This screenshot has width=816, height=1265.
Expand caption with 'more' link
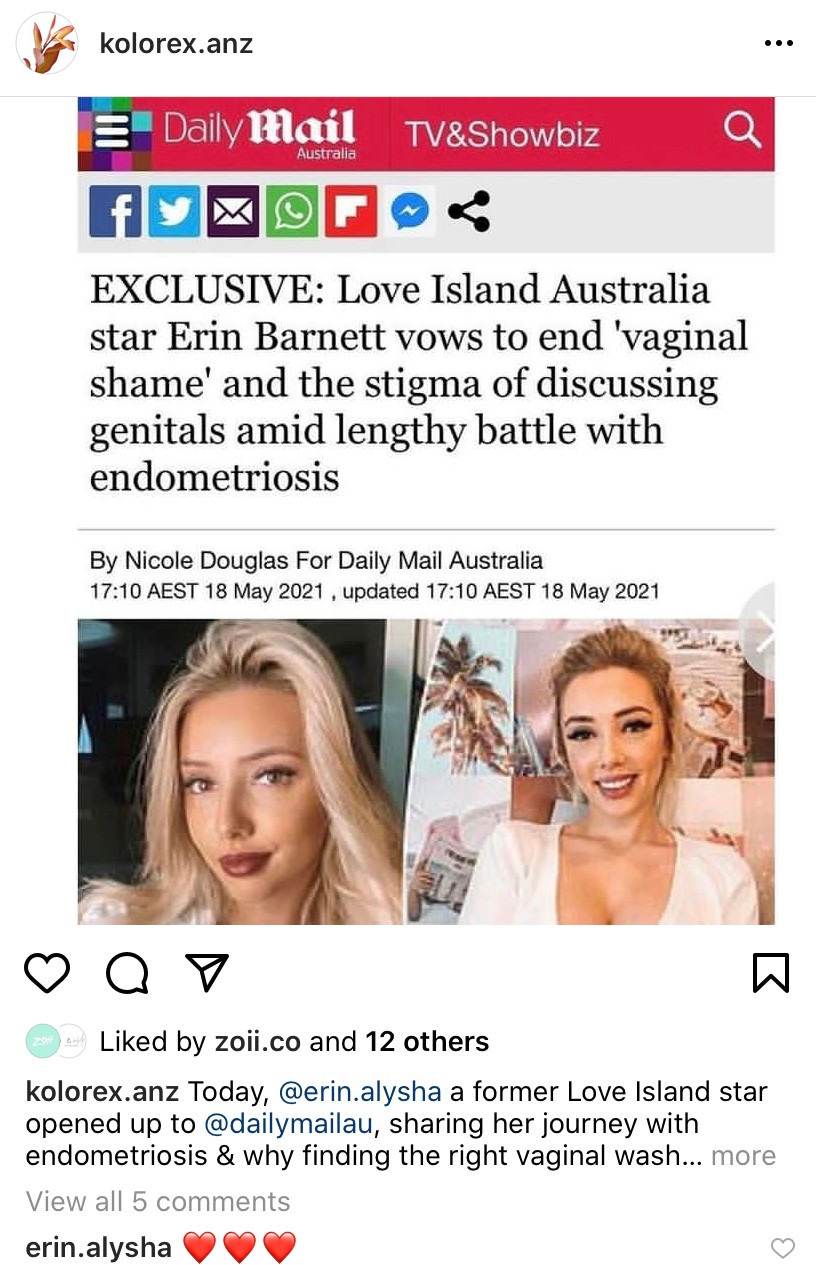coord(743,1156)
